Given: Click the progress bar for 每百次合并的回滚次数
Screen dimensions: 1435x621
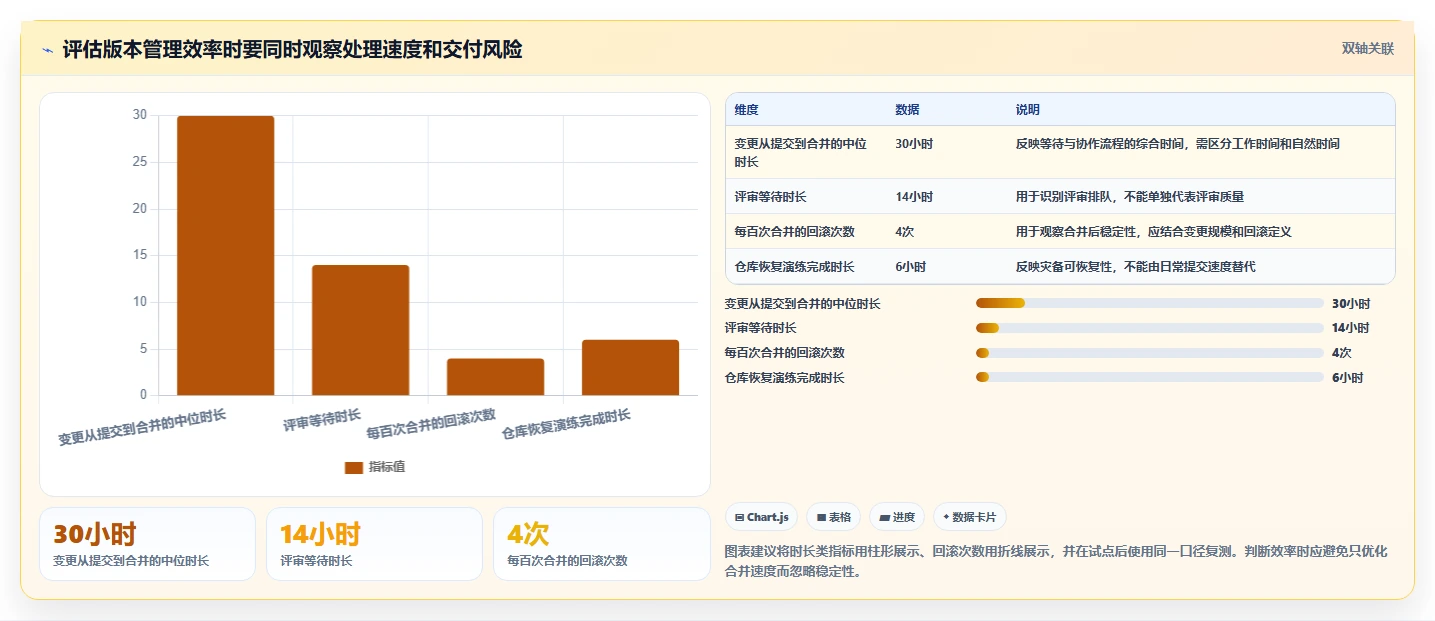Looking at the screenshot, I should 1150,353.
